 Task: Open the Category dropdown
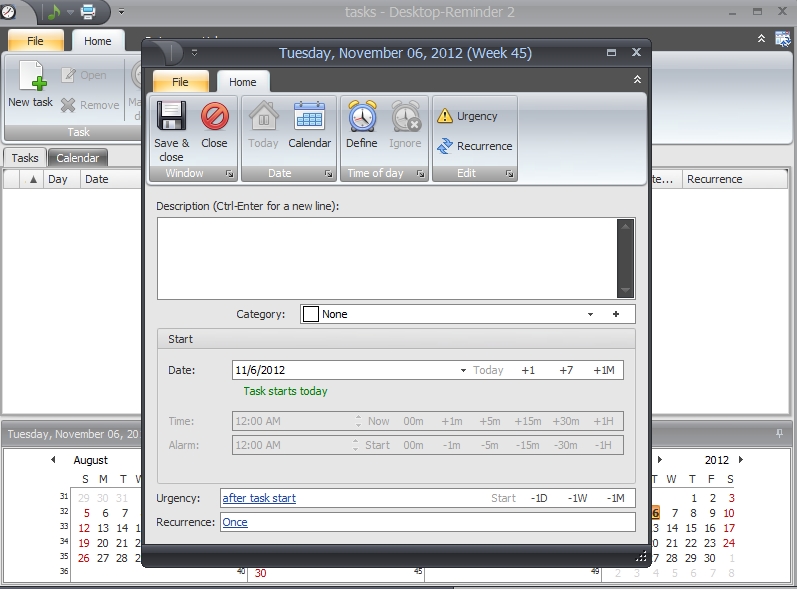[x=591, y=314]
